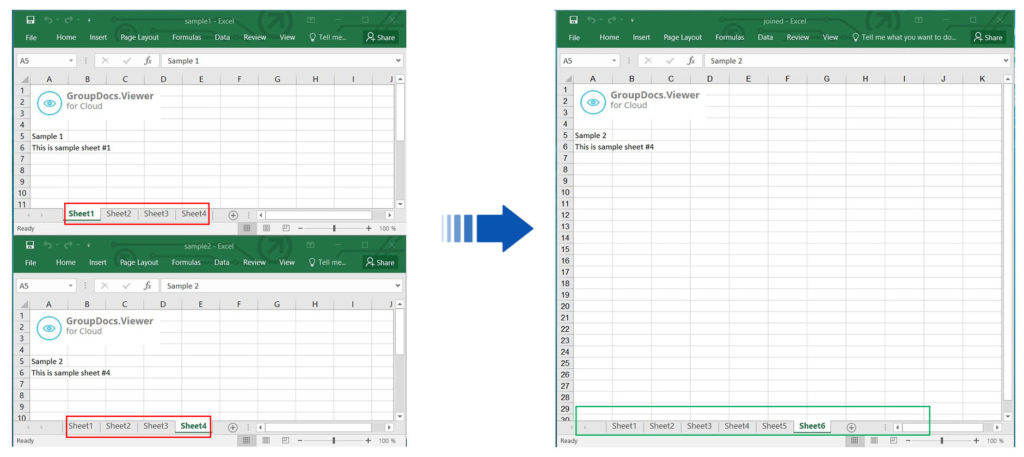This screenshot has width=1024, height=457.
Task: Switch to Sheet2 tab in sample1 workbook
Action: (x=119, y=213)
